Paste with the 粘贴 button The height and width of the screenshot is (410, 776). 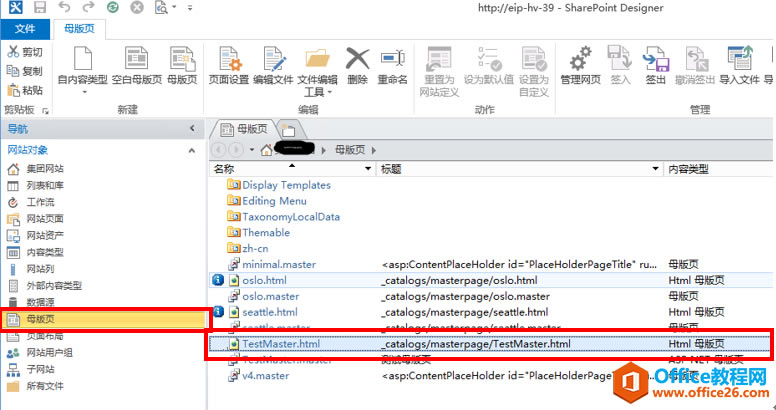coord(26,91)
